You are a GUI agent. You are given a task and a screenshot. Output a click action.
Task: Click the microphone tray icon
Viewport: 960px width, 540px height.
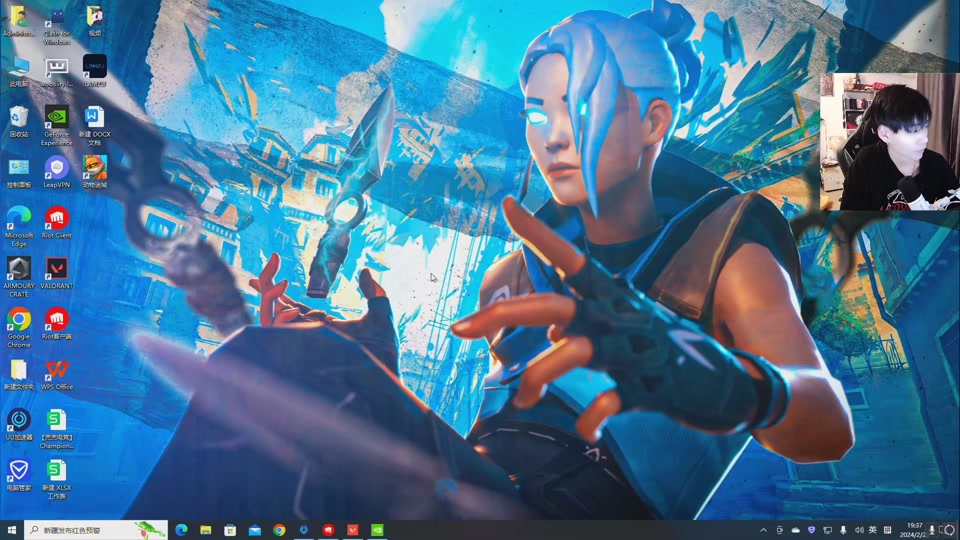pos(843,530)
